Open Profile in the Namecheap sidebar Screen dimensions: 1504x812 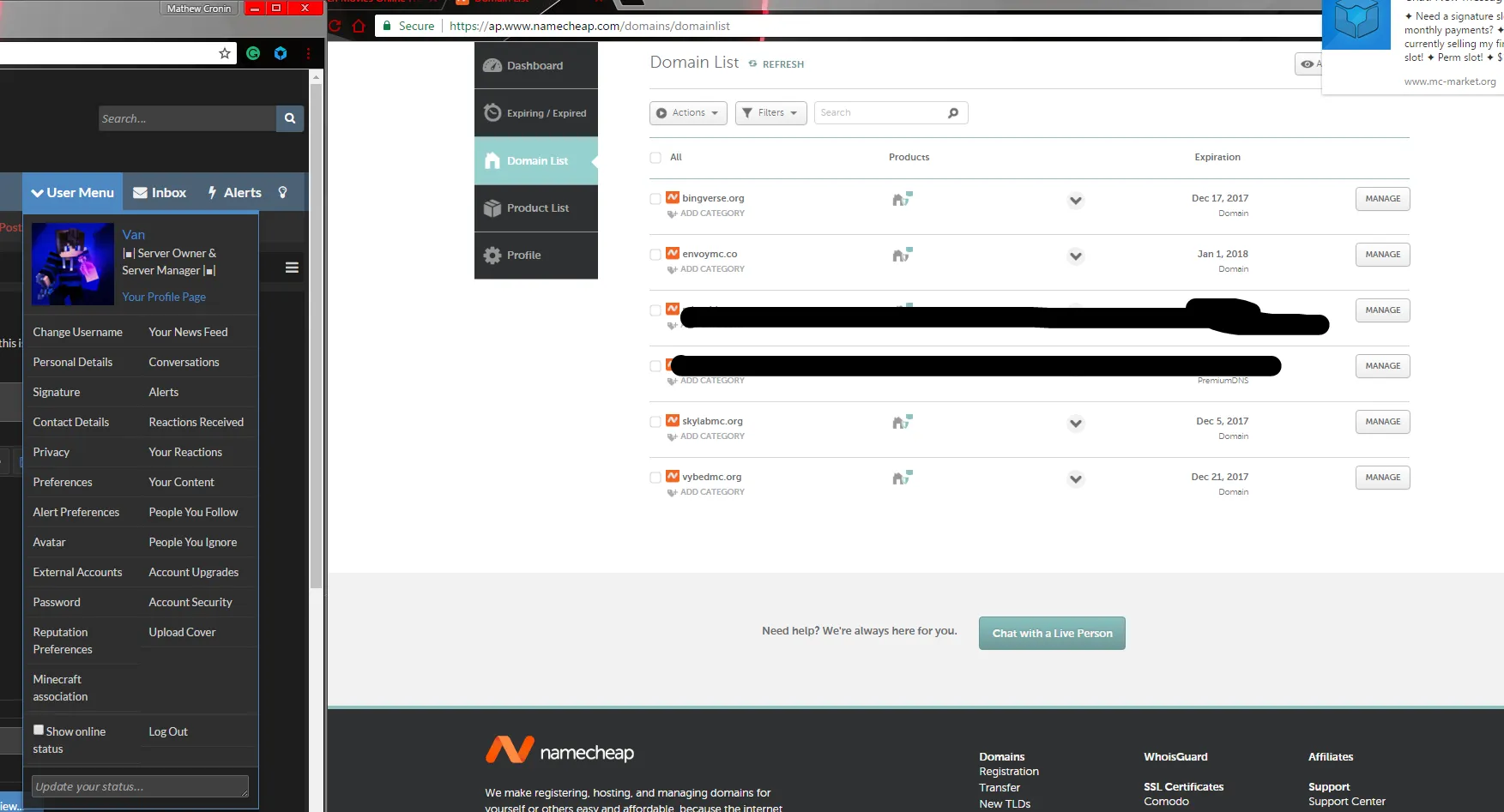pos(536,256)
